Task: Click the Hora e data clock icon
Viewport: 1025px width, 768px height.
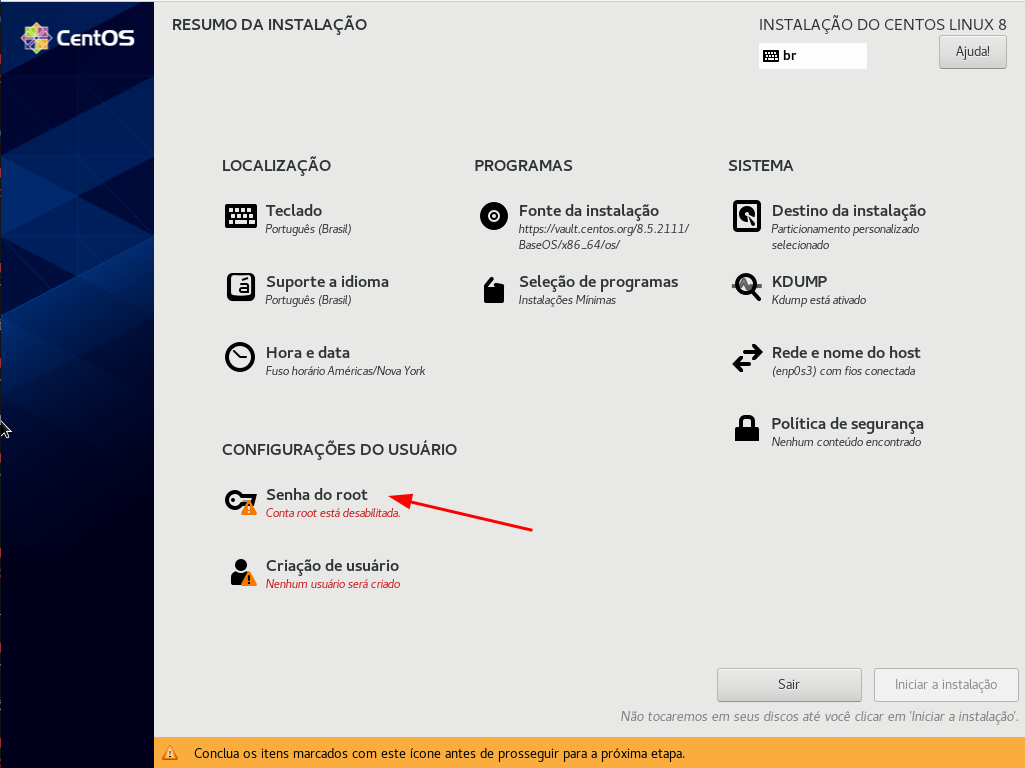Action: click(240, 358)
